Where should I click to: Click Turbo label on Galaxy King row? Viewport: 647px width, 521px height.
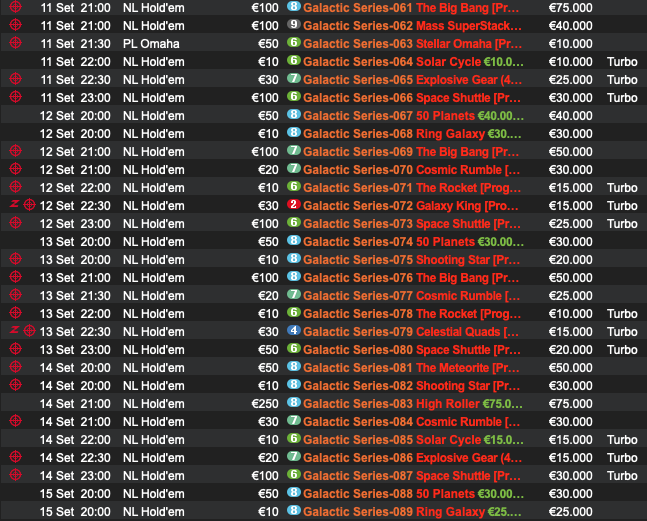(622, 206)
